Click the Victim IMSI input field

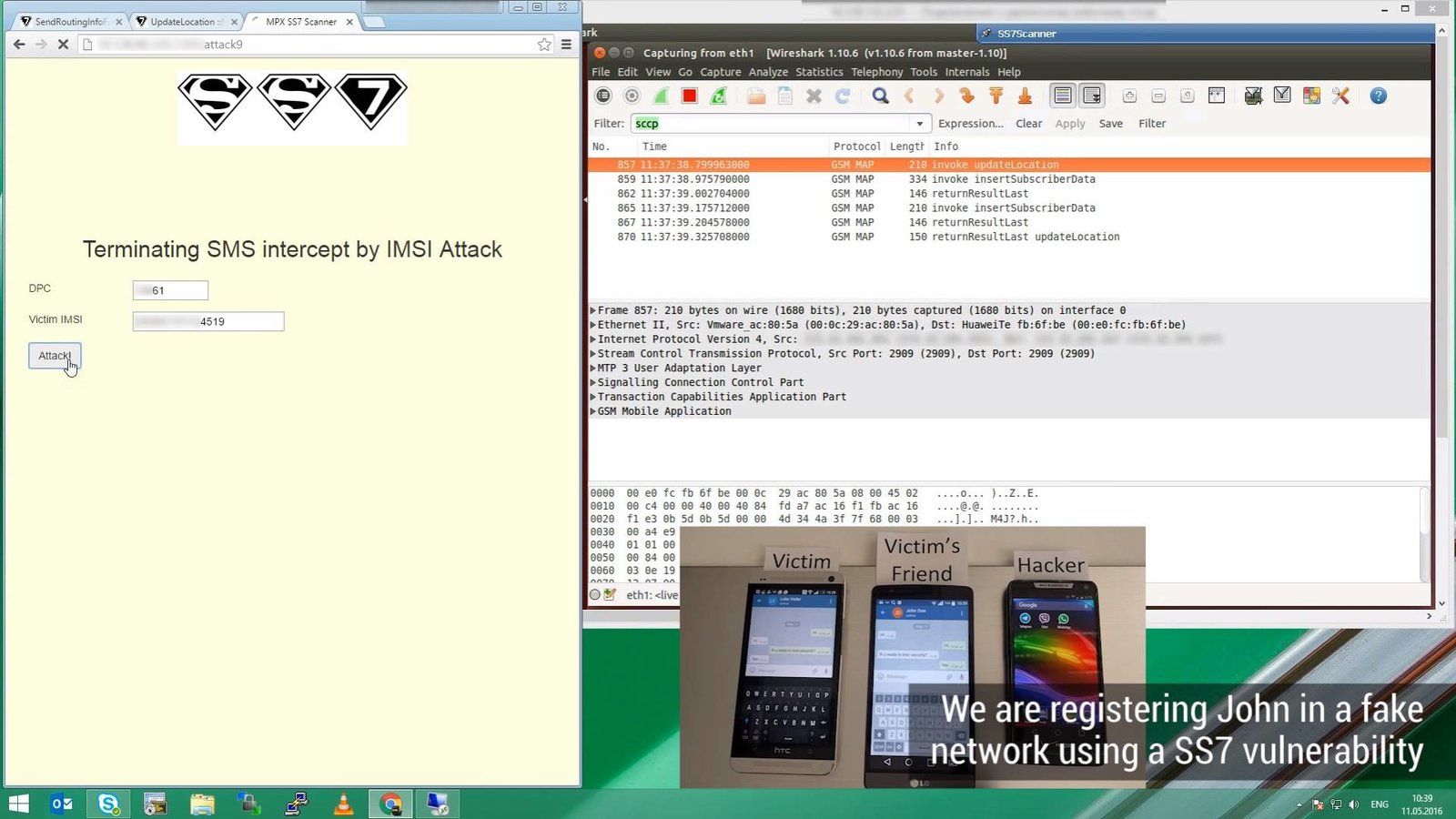[x=208, y=321]
